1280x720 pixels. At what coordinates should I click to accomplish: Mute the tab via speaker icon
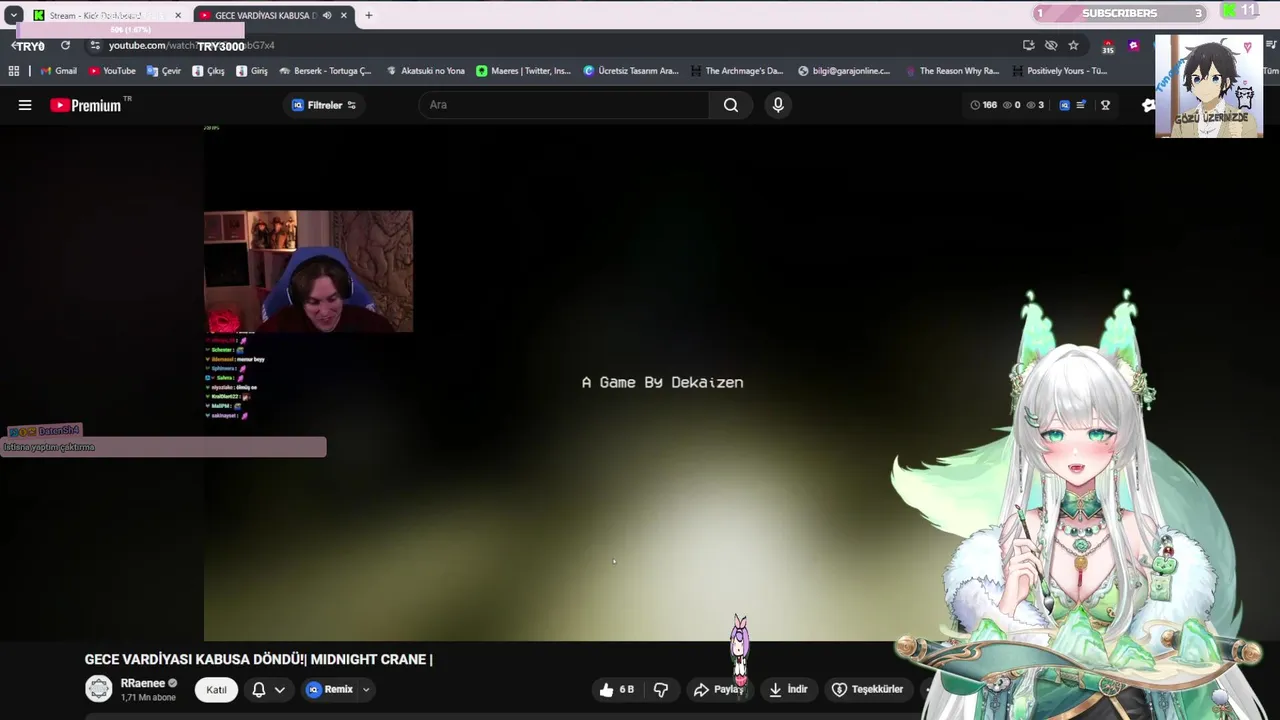[x=326, y=15]
